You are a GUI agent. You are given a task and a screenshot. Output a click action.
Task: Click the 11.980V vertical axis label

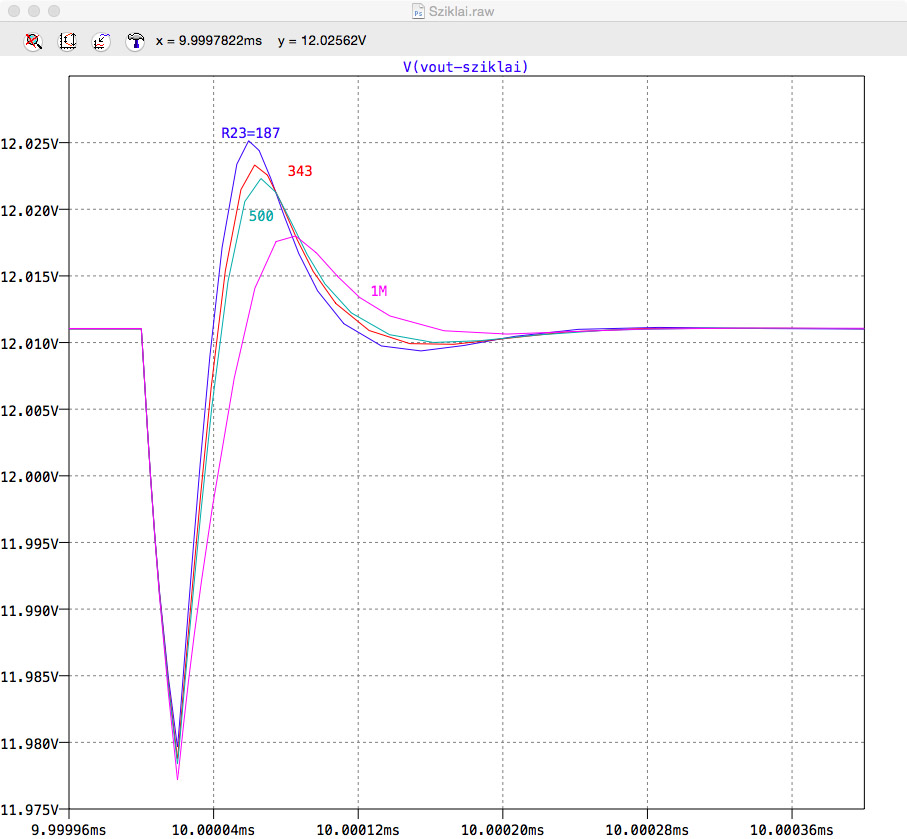30,744
